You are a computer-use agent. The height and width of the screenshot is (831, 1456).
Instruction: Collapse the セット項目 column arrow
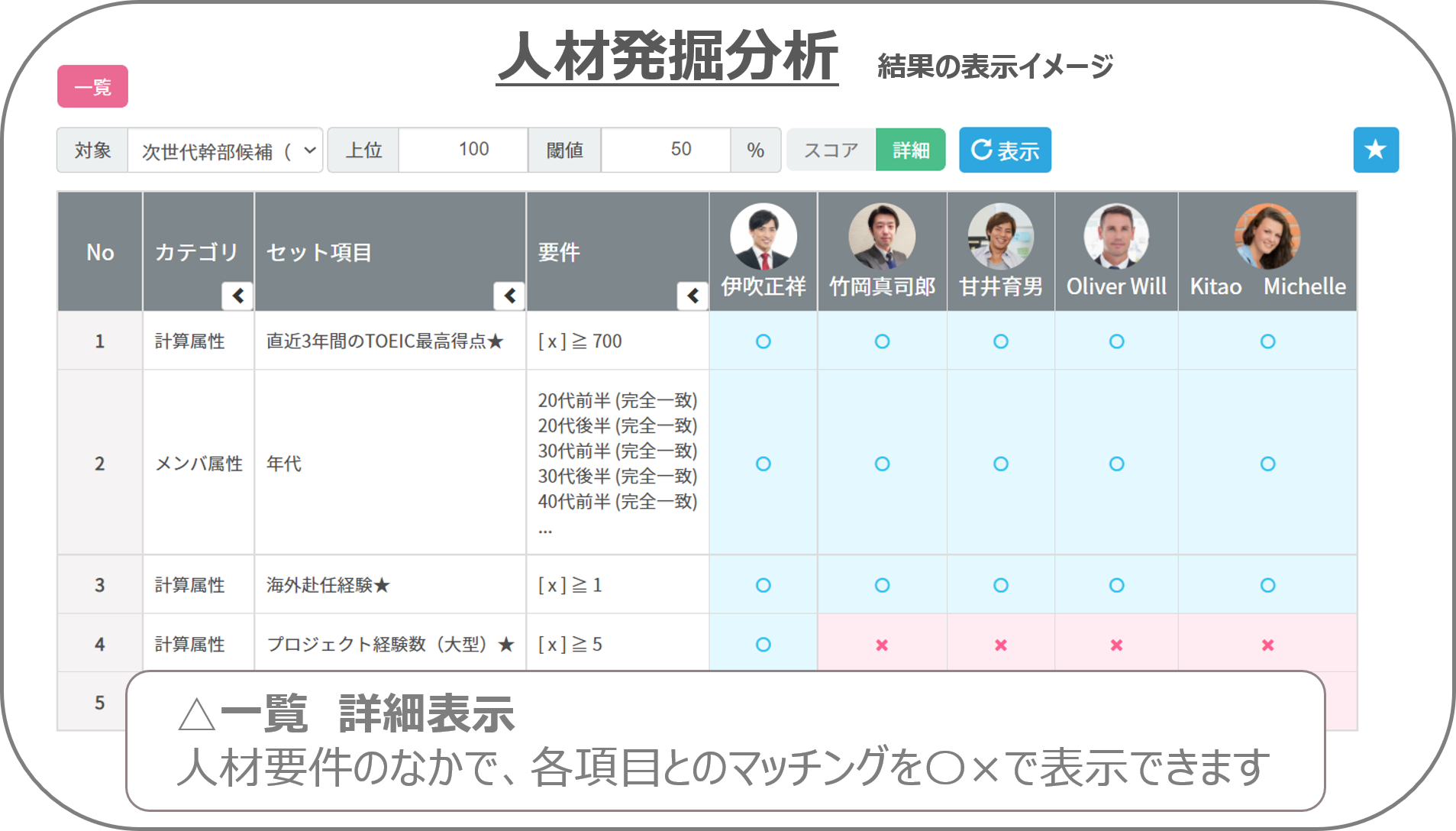coord(509,296)
